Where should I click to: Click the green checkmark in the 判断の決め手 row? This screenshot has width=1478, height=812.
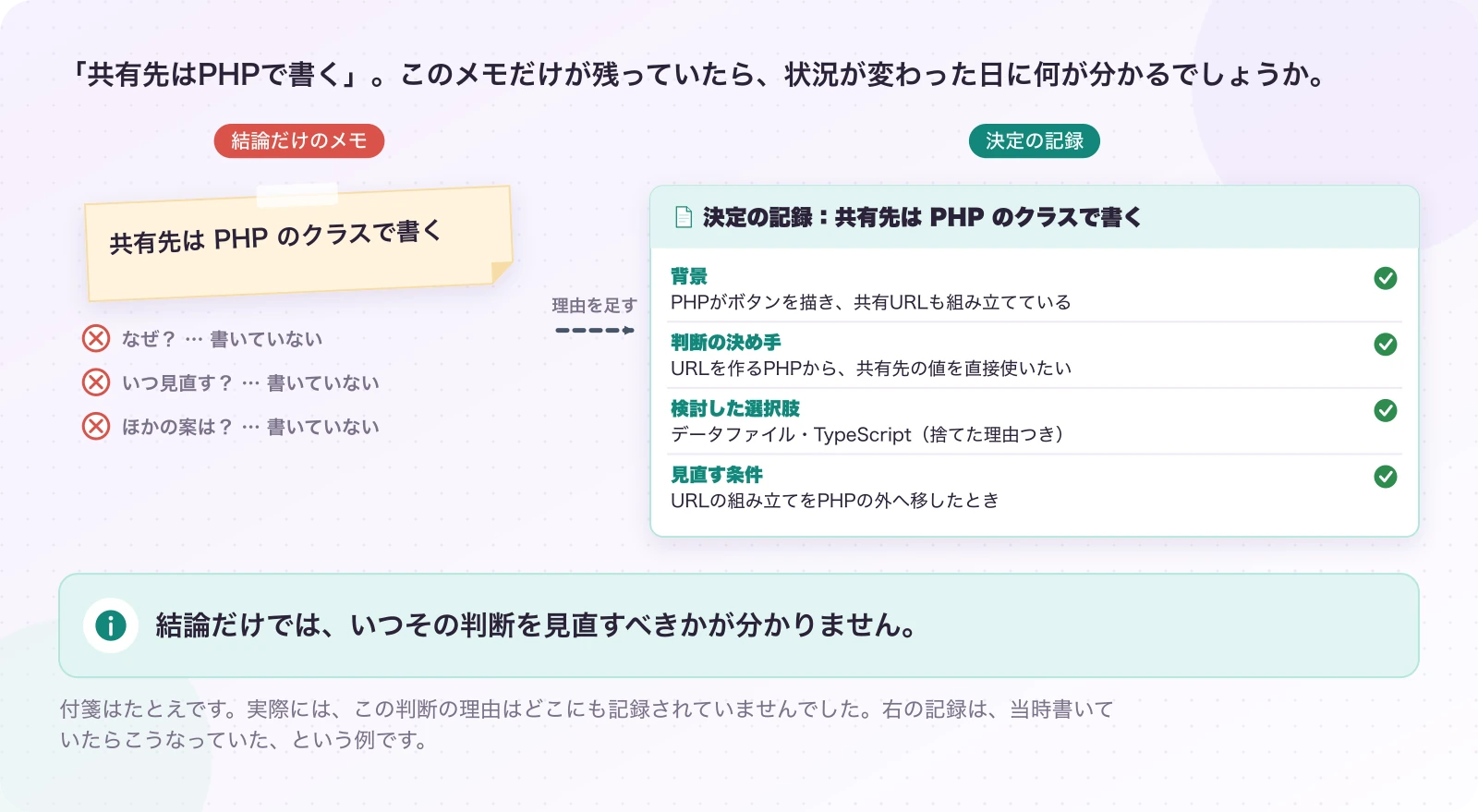1386,345
